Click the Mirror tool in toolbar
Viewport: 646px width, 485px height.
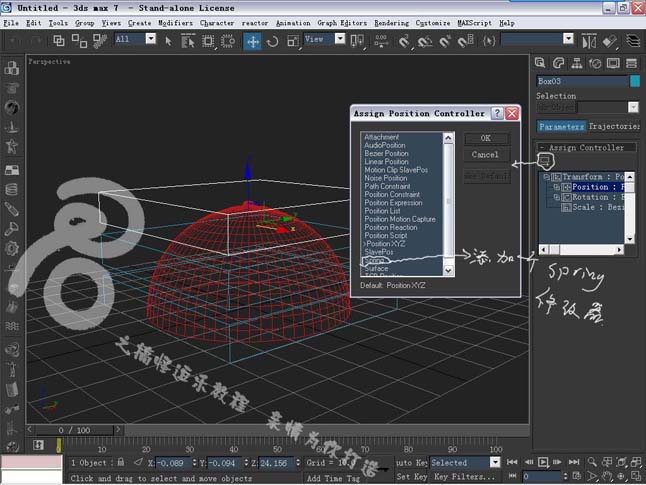pyautogui.click(x=589, y=41)
